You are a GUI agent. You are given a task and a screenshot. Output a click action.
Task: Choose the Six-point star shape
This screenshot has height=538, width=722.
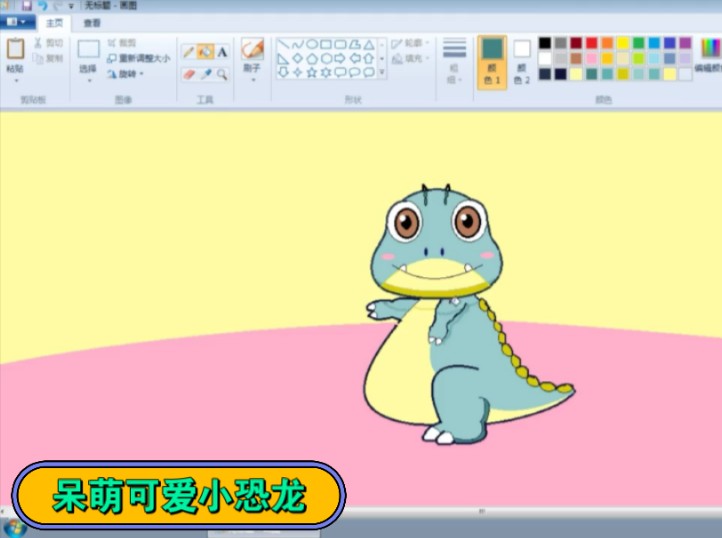326,72
